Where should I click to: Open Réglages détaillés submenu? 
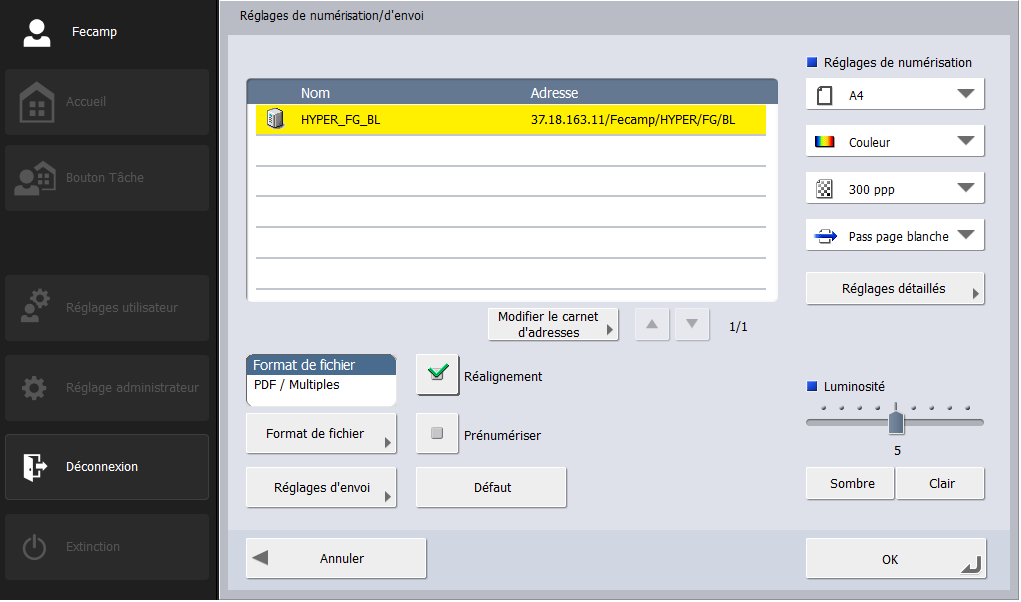pos(895,288)
